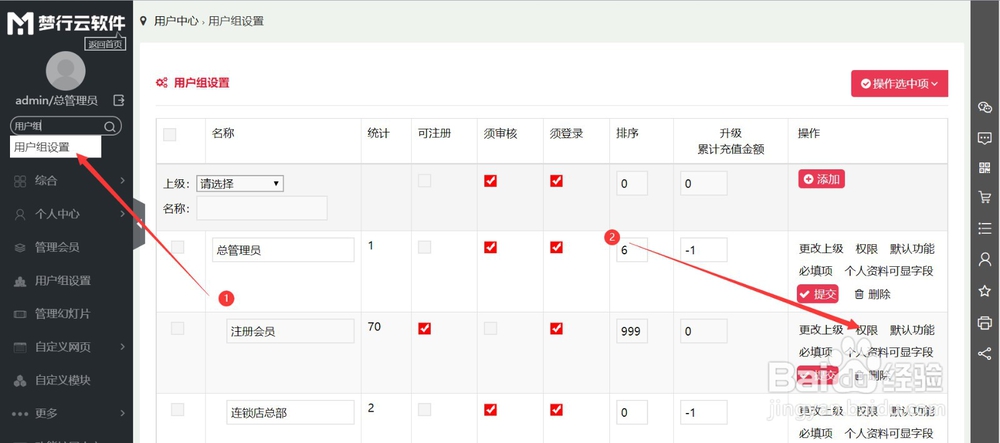Click the star favorites icon
Viewport: 1000px width, 443px height.
click(985, 291)
